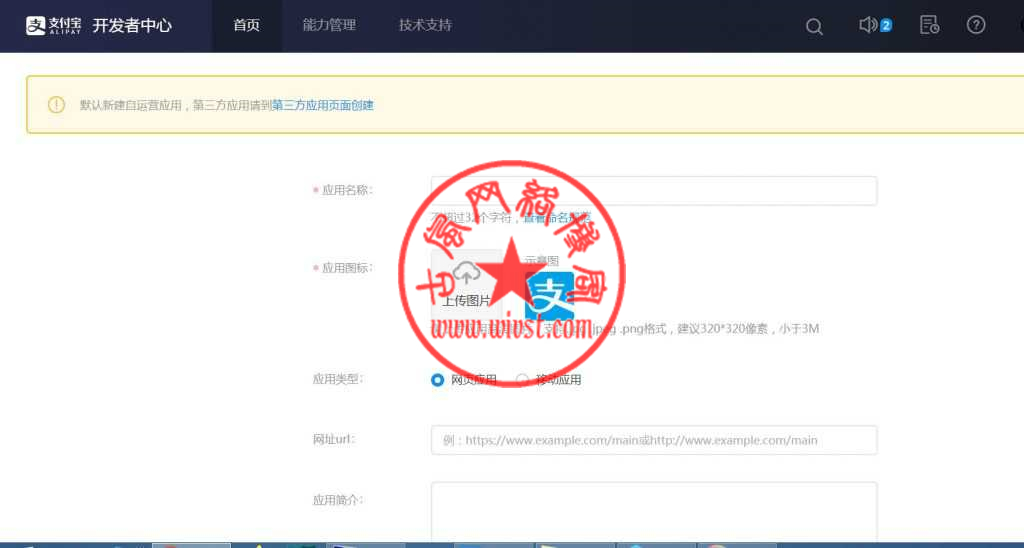The image size is (1024, 548).
Task: Click the 网址url label text
Action: (334, 439)
